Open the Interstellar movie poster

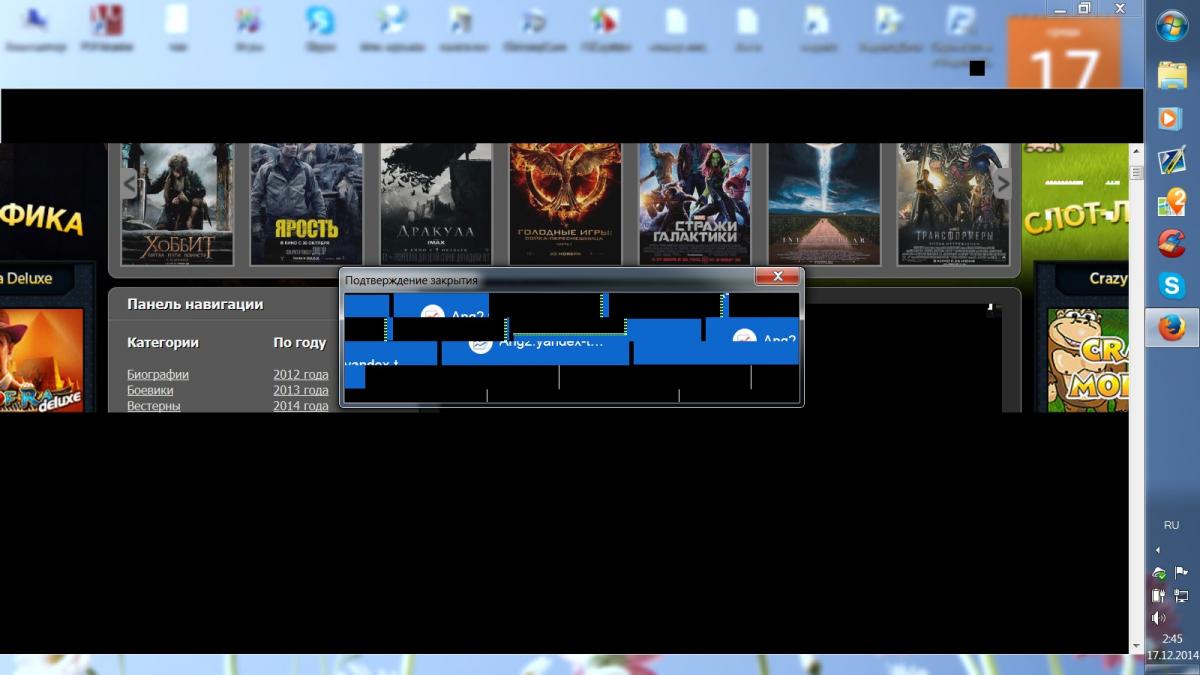(824, 204)
